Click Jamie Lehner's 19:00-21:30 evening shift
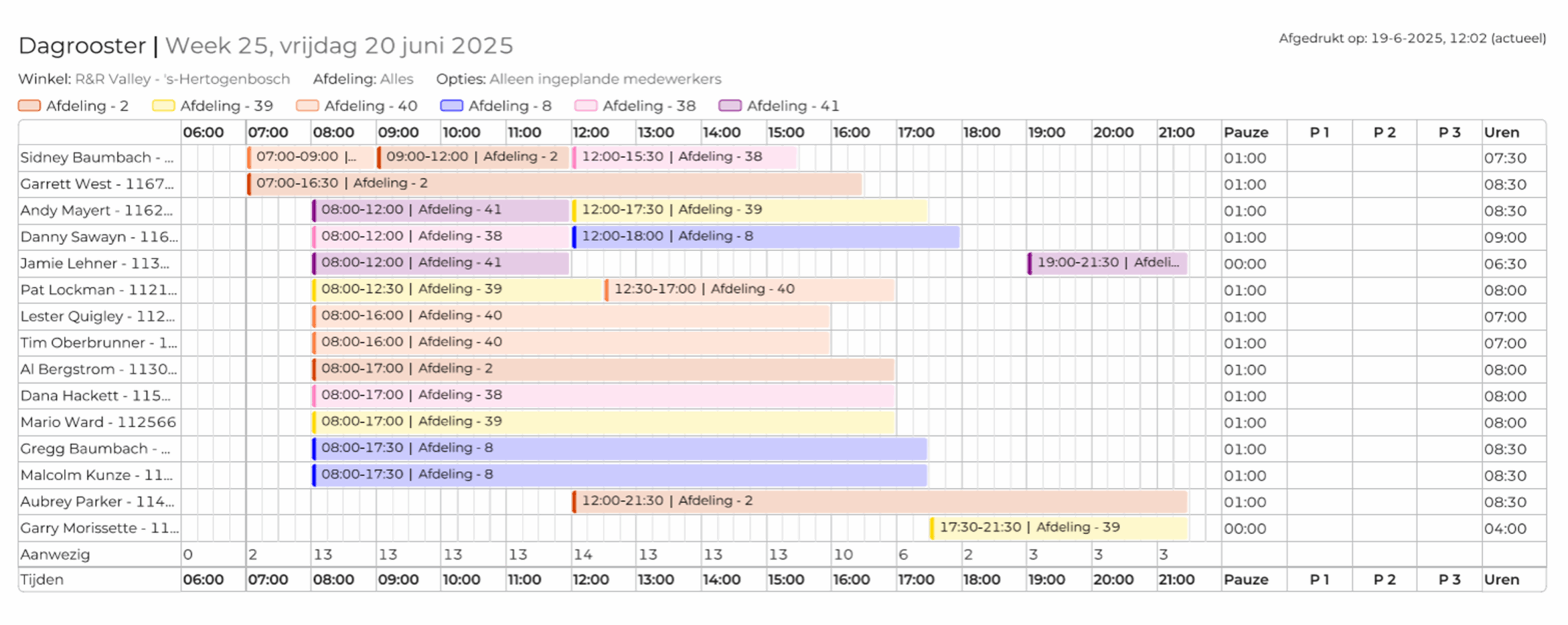The image size is (1568, 625). [x=1107, y=263]
